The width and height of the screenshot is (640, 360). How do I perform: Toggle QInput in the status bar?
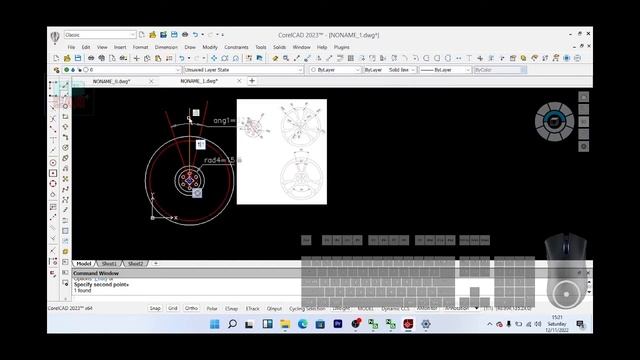tap(274, 308)
